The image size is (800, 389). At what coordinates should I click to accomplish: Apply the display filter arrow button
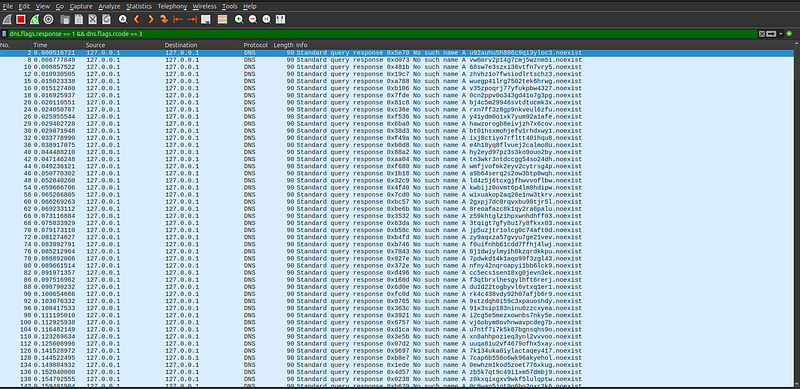[x=771, y=34]
